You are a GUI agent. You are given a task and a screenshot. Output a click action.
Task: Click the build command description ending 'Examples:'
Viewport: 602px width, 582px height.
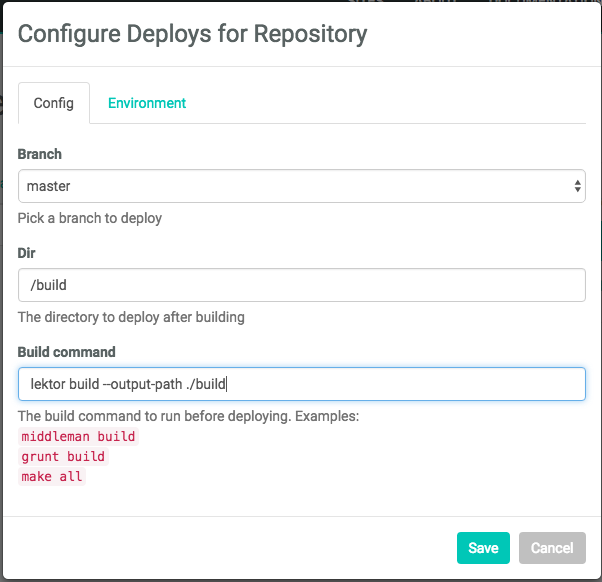point(188,415)
